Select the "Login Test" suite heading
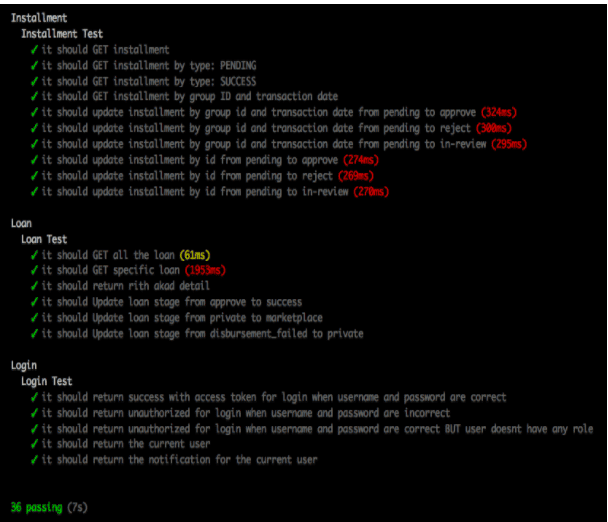 pyautogui.click(x=48, y=381)
